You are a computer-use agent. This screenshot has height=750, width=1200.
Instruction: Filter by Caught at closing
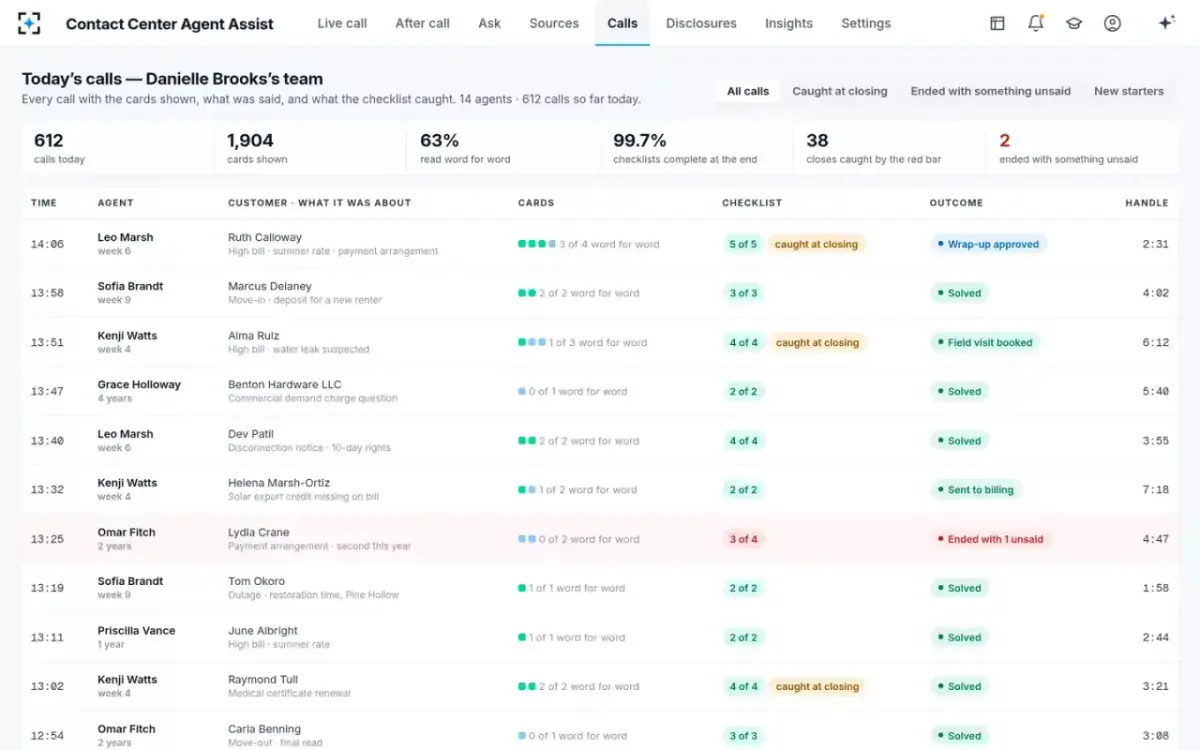[840, 91]
